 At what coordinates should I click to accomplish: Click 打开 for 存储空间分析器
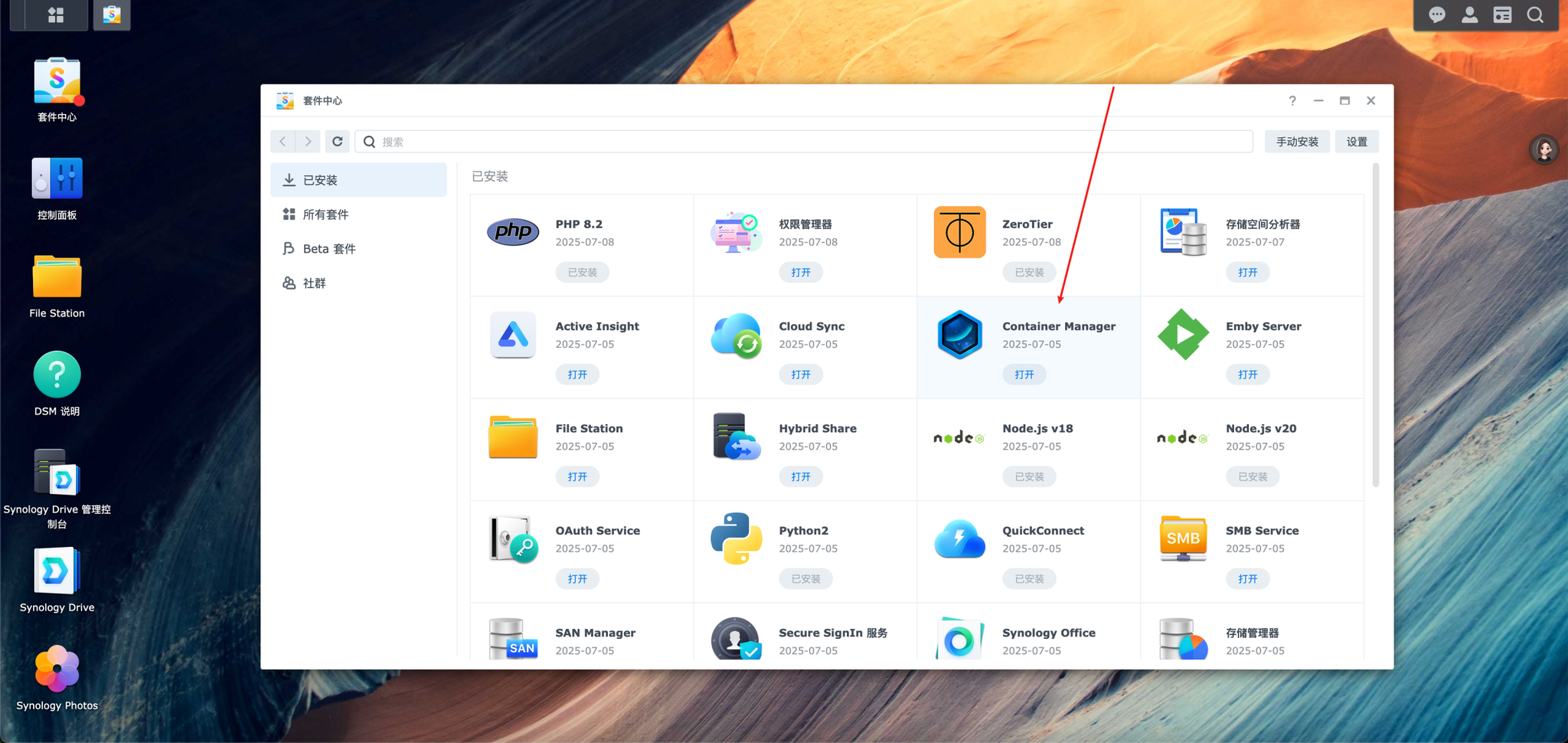click(1248, 272)
